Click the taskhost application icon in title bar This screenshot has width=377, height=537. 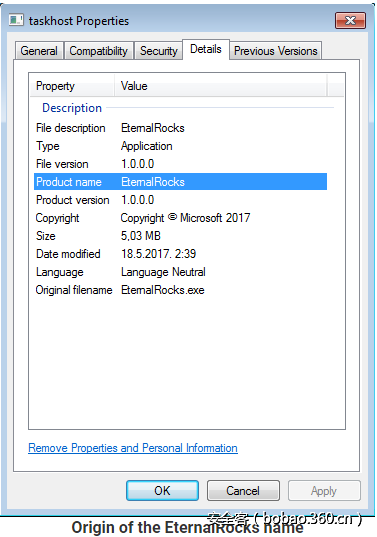click(x=16, y=20)
